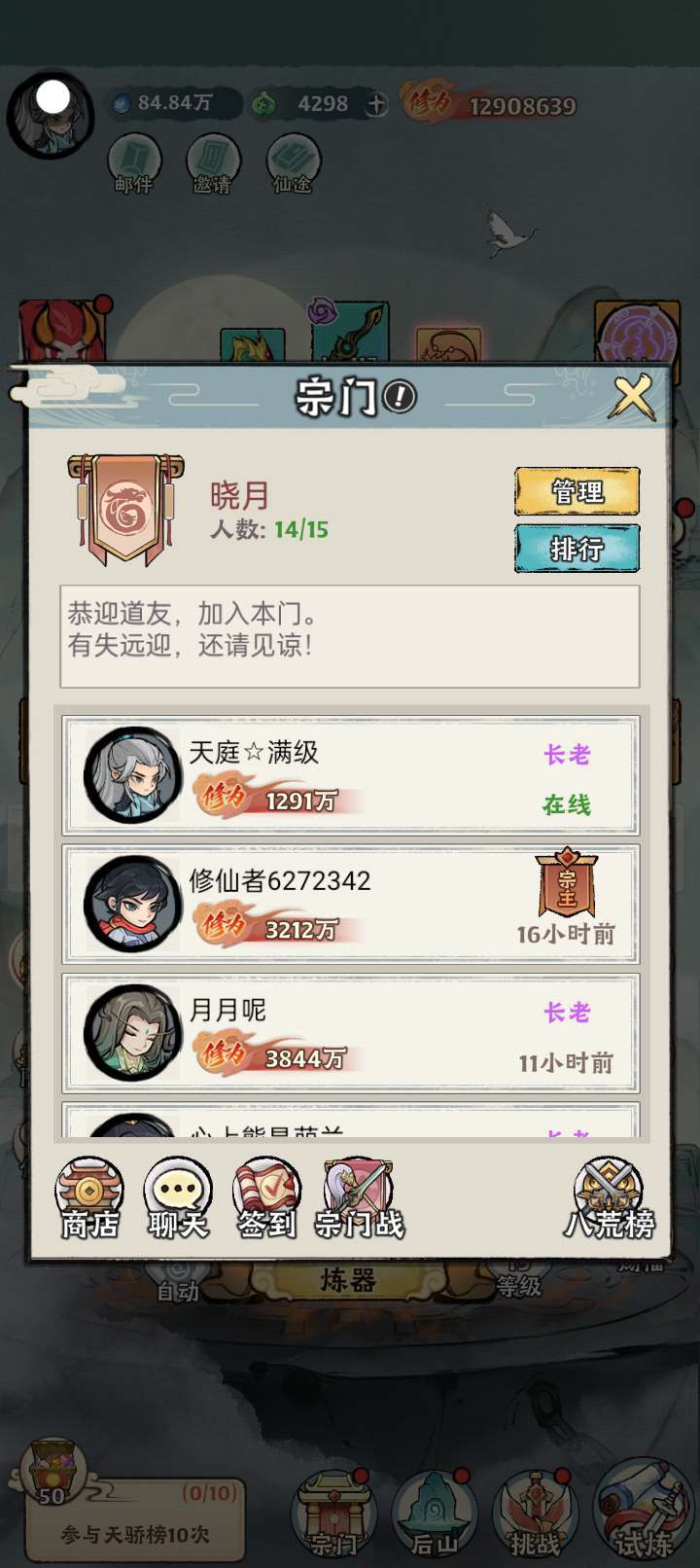This screenshot has width=700, height=1568.
Task: Open the 邮件 mail icon
Action: coord(133,163)
